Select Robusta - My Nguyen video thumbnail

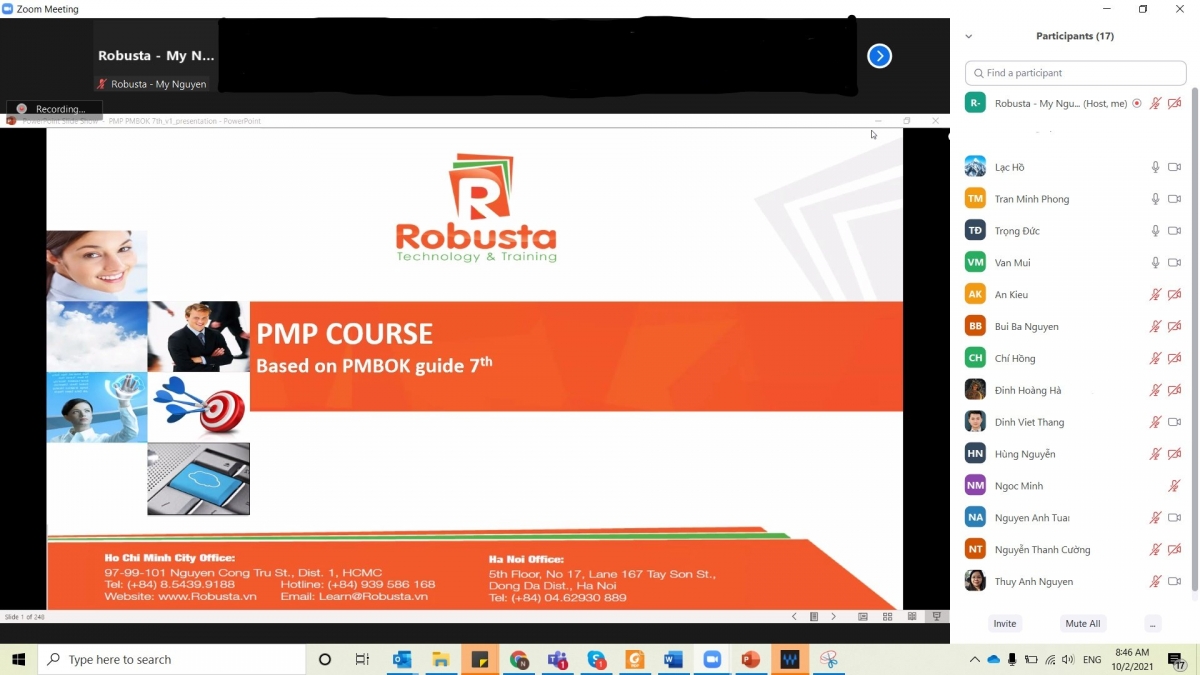tap(155, 56)
